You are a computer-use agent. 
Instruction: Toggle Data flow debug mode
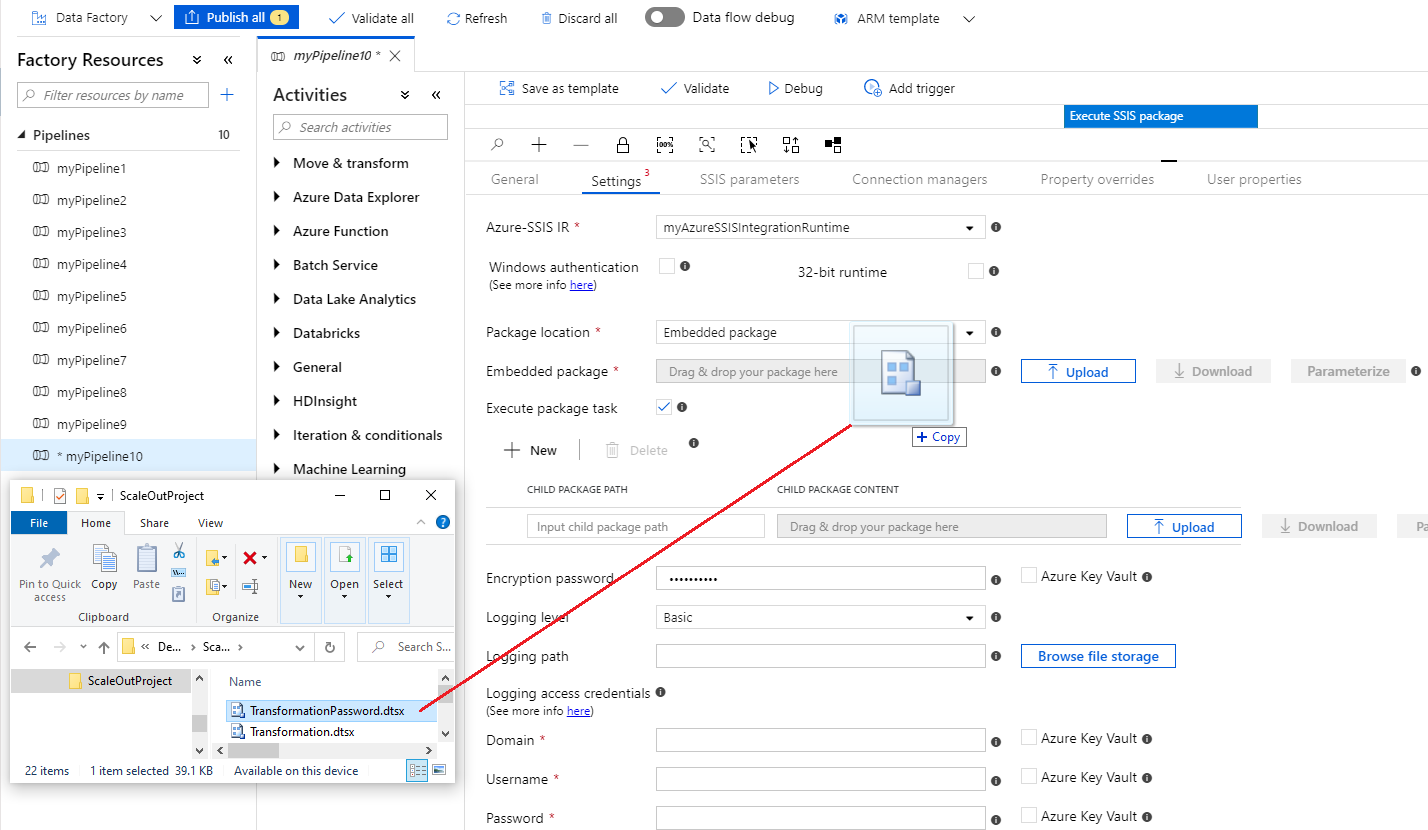point(665,17)
